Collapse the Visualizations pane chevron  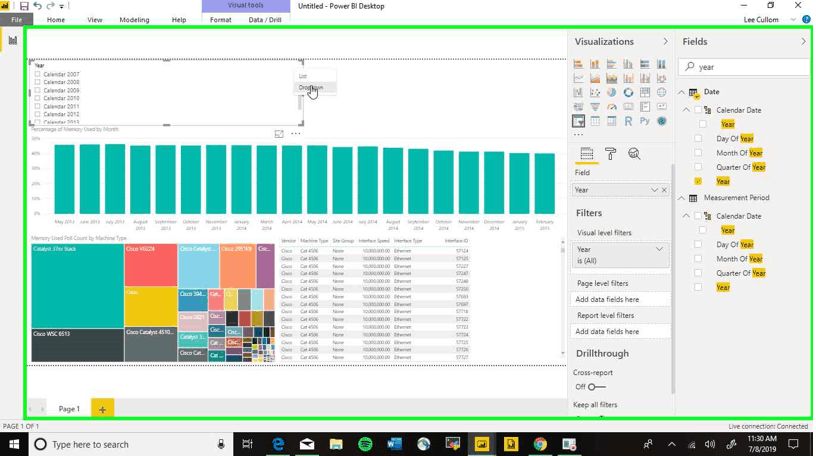(665, 41)
